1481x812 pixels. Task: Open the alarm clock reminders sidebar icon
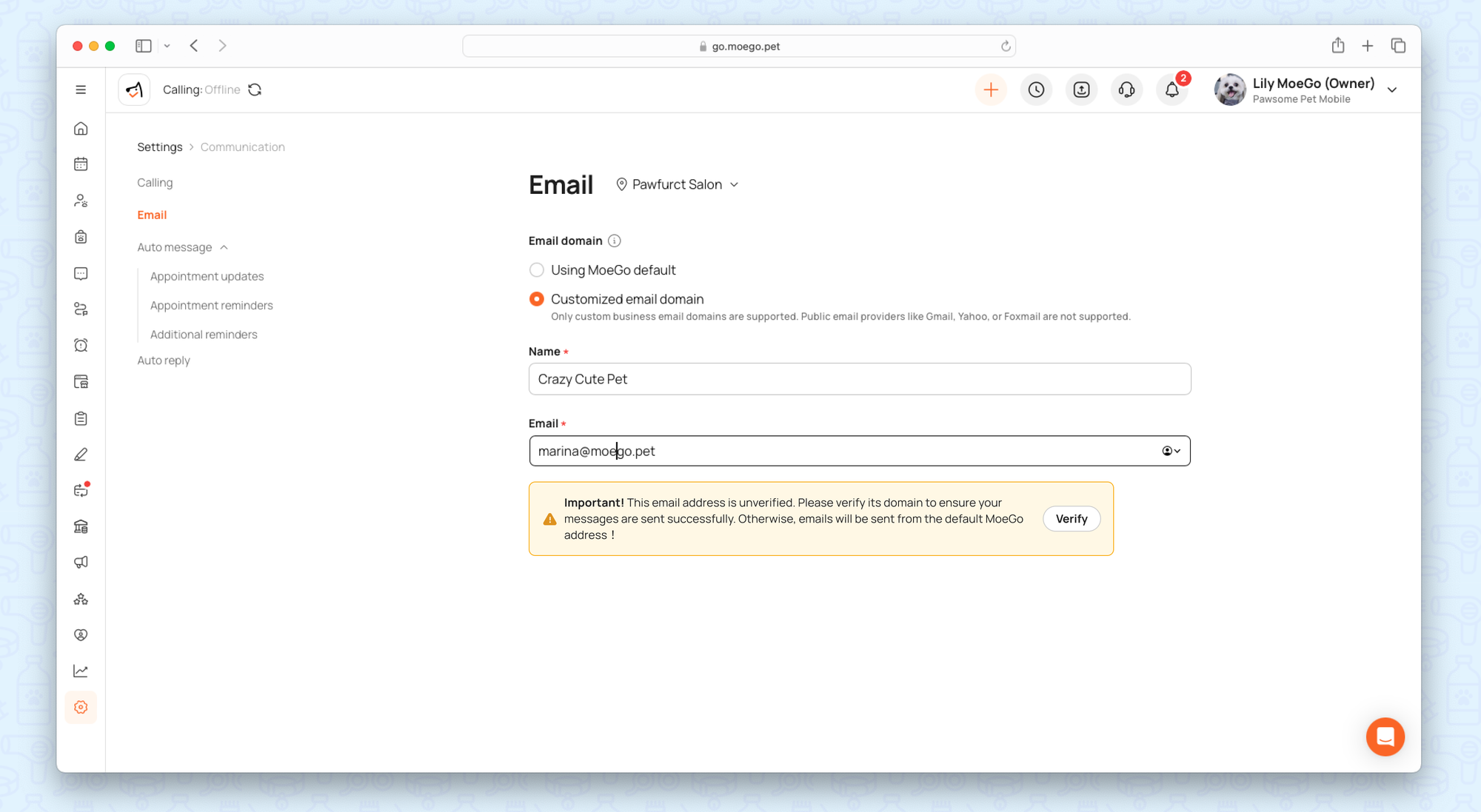(x=81, y=346)
